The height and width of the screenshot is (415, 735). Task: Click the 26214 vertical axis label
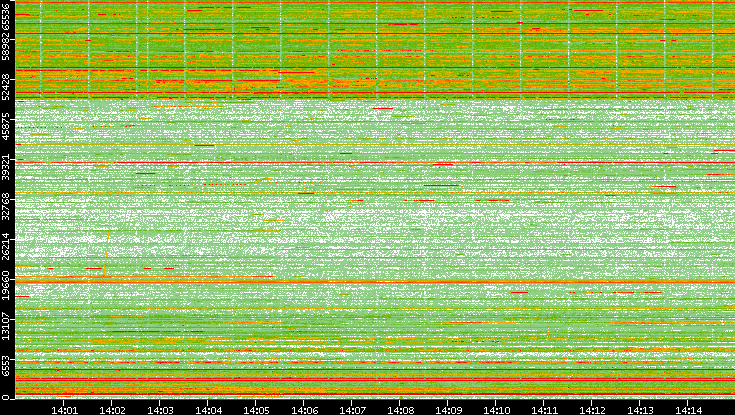pos(7,243)
